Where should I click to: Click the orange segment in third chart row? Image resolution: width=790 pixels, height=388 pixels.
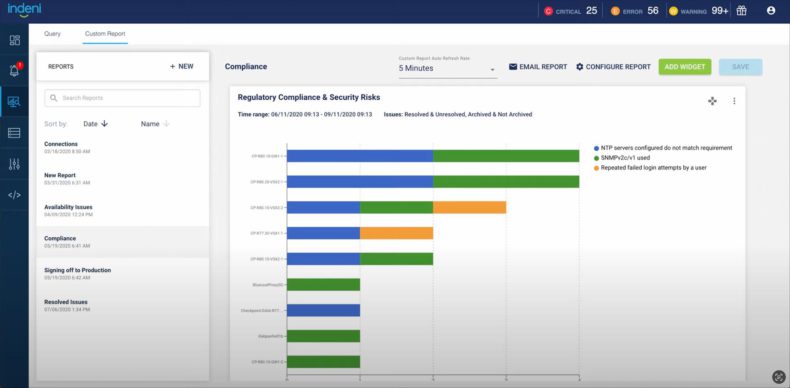tap(470, 207)
